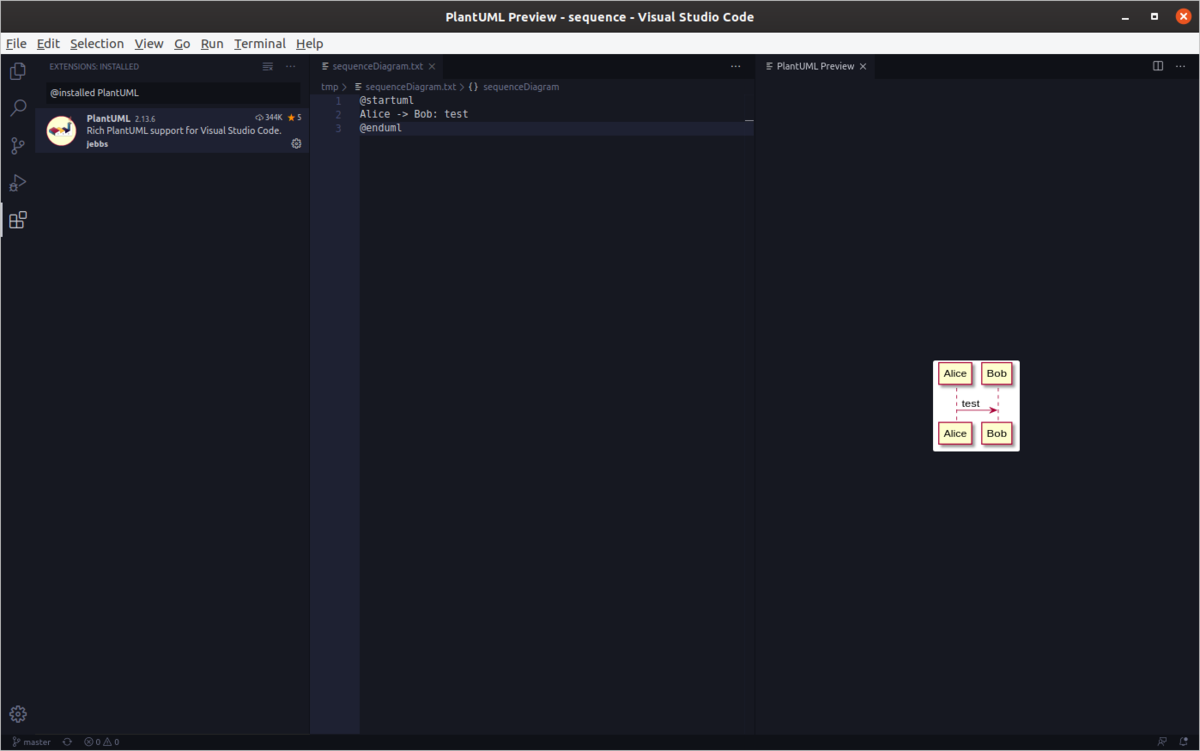Open notifications bell in status bar
Viewport: 1200px width, 751px height.
tap(1183, 742)
